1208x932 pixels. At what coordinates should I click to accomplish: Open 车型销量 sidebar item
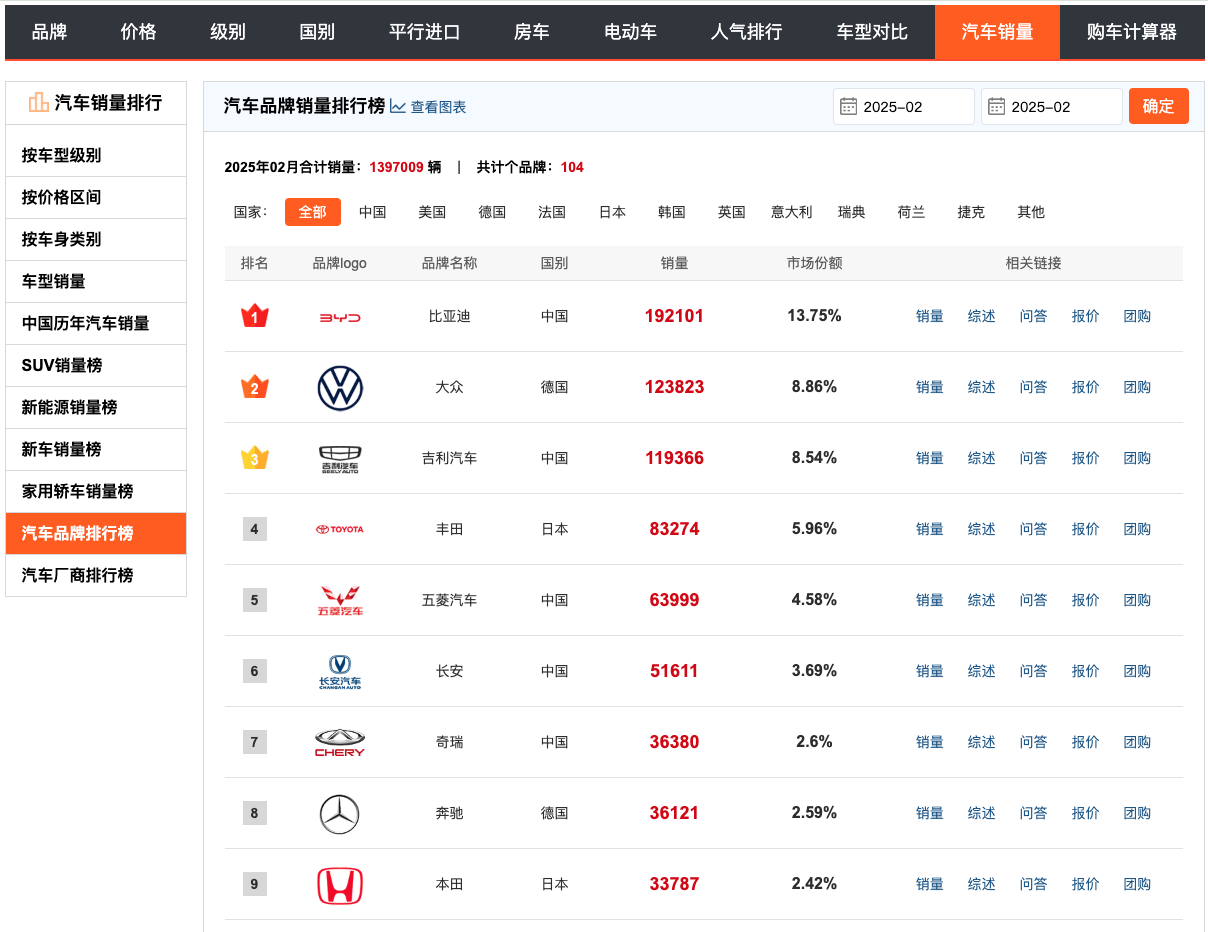click(x=96, y=281)
